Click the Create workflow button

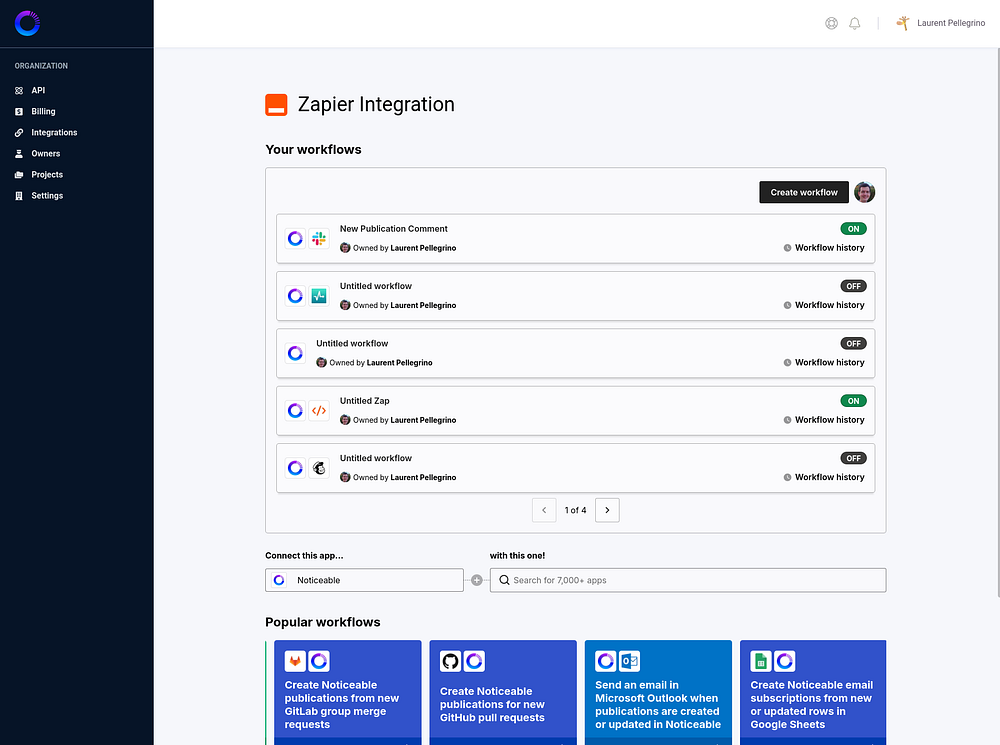804,192
